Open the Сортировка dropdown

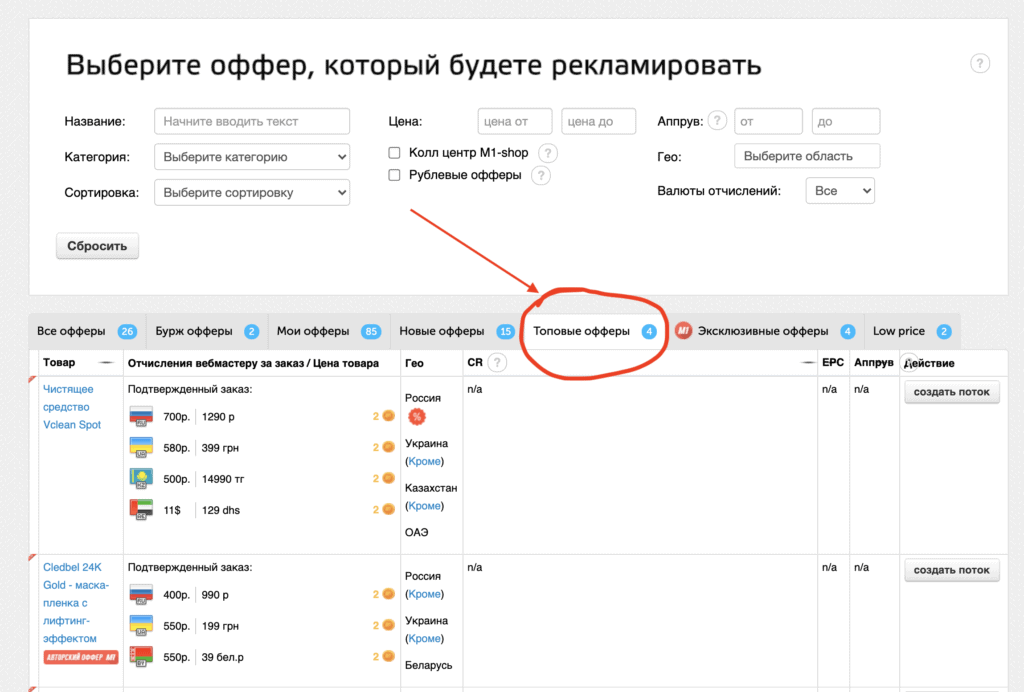250,192
